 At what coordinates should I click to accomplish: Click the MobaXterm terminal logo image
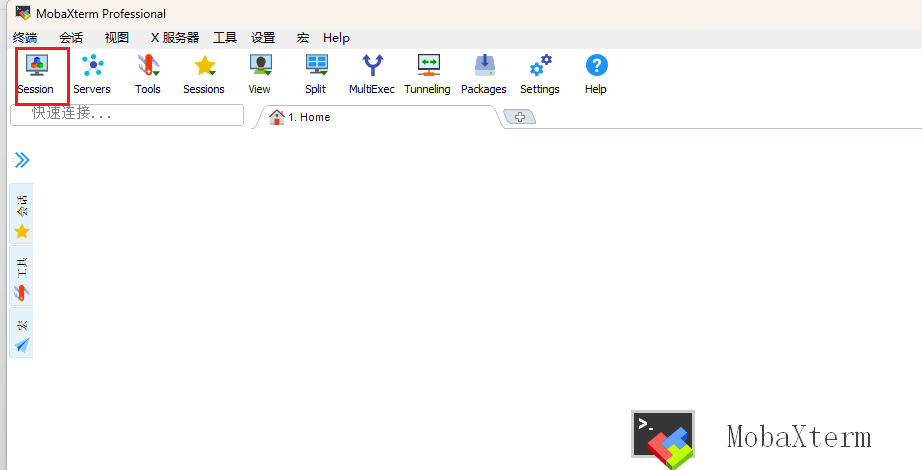coord(663,439)
